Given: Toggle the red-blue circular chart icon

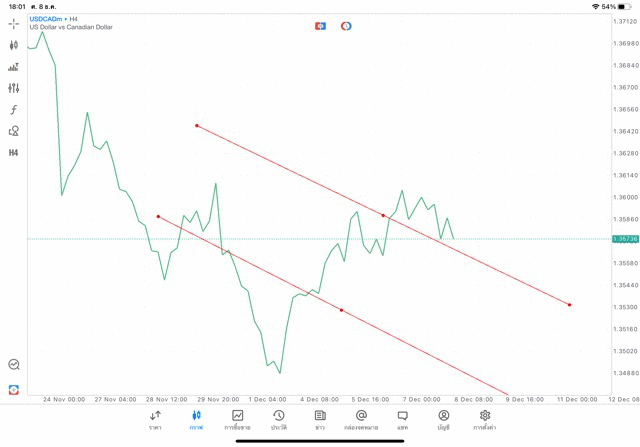Looking at the screenshot, I should [346, 26].
